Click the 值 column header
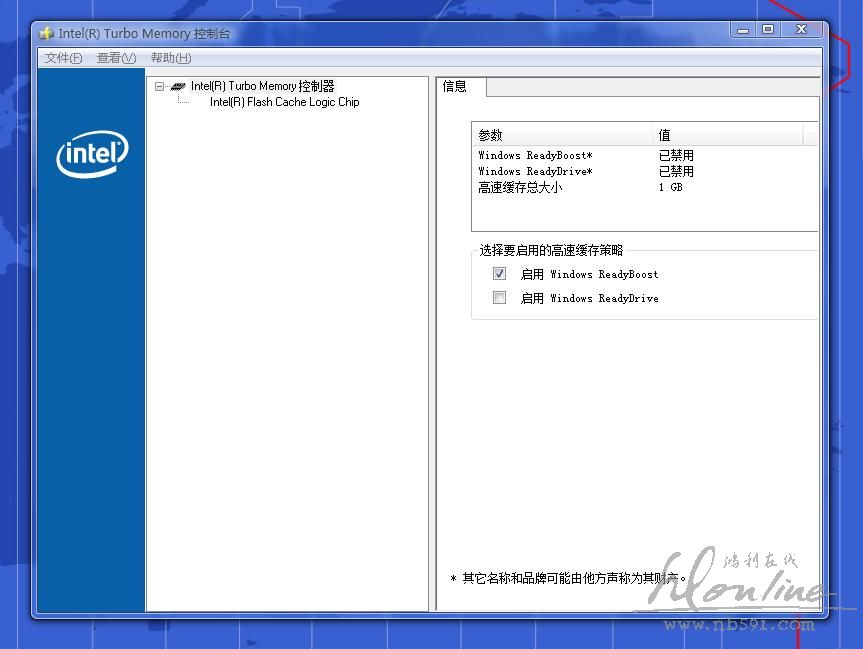 728,135
